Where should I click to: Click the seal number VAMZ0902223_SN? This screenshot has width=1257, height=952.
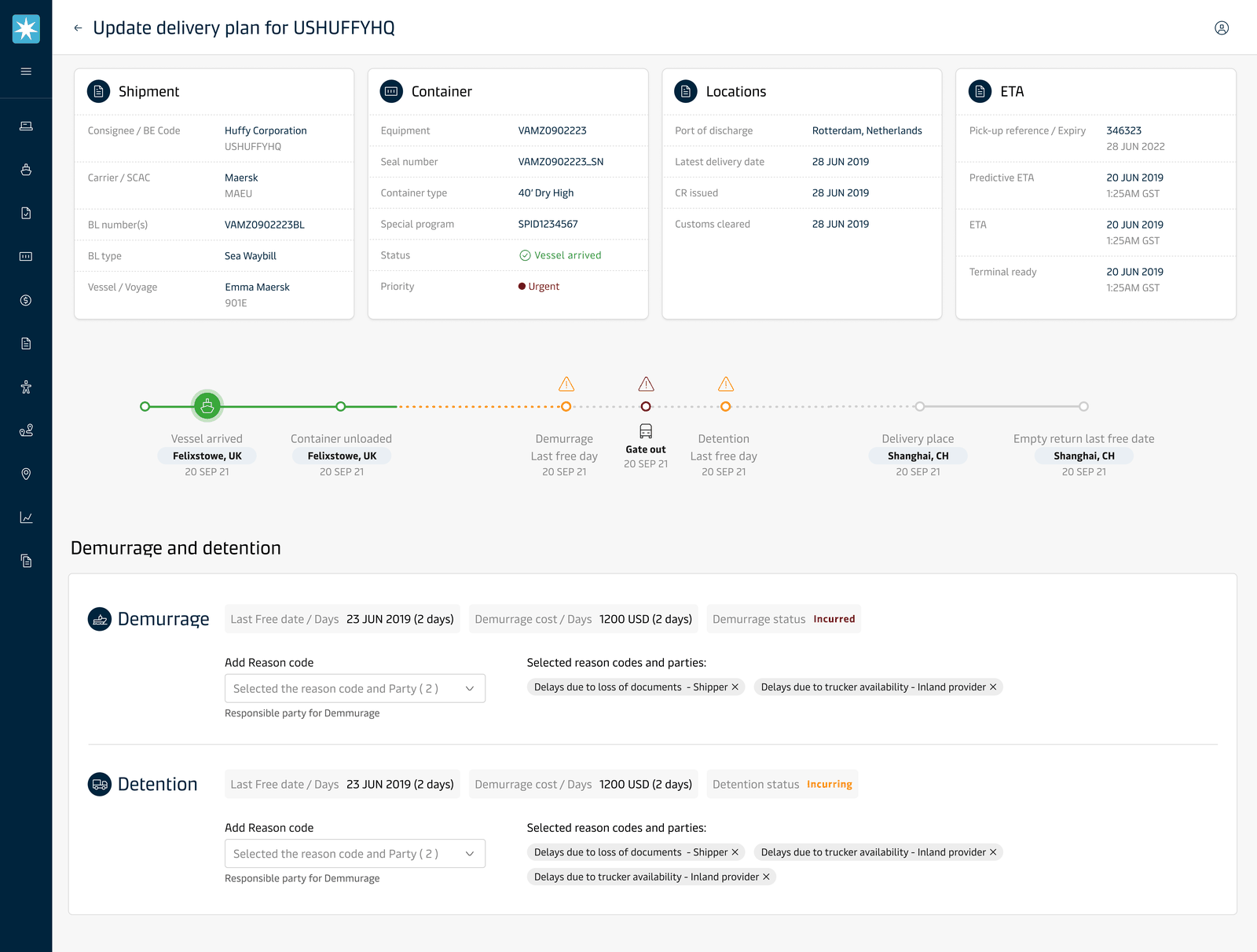[x=561, y=162]
